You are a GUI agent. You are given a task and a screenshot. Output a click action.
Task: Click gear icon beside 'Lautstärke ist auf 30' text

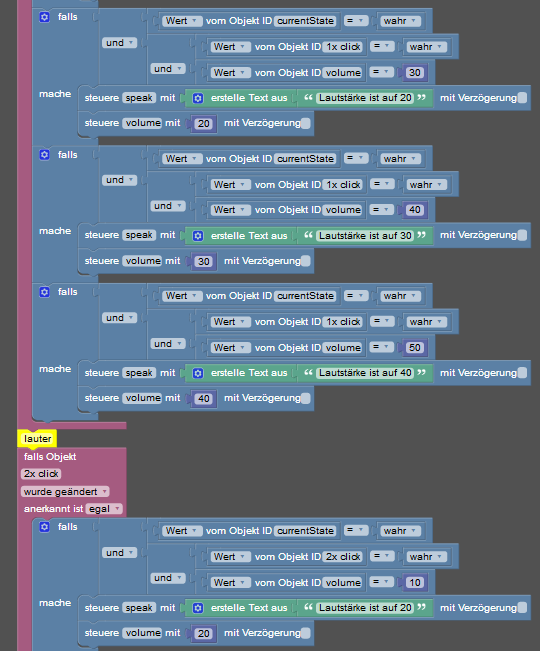[x=198, y=236]
